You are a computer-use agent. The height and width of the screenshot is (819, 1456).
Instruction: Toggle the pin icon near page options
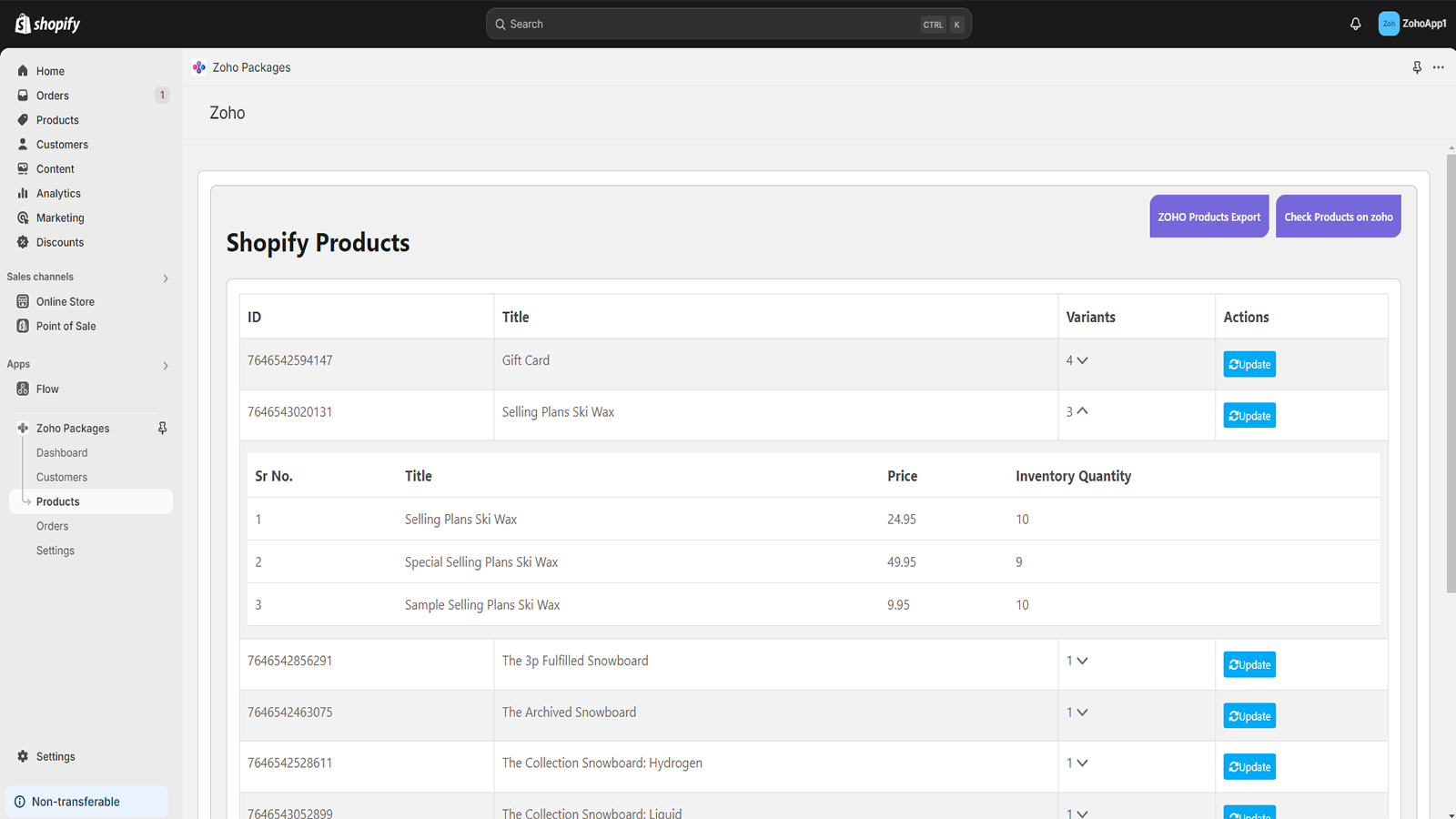(x=1416, y=66)
